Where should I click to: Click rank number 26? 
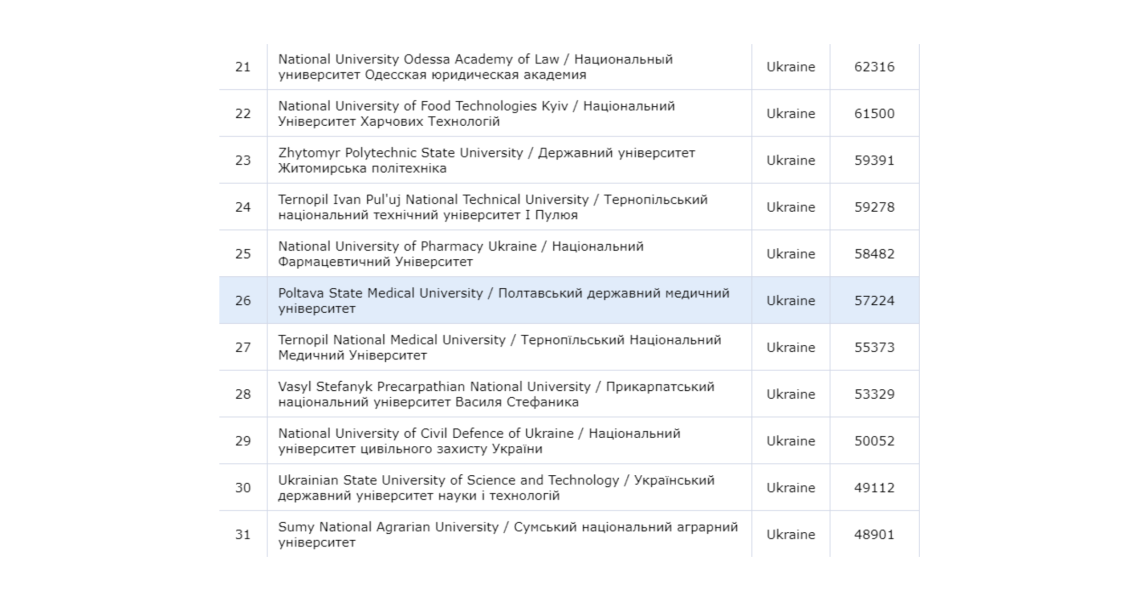[243, 300]
